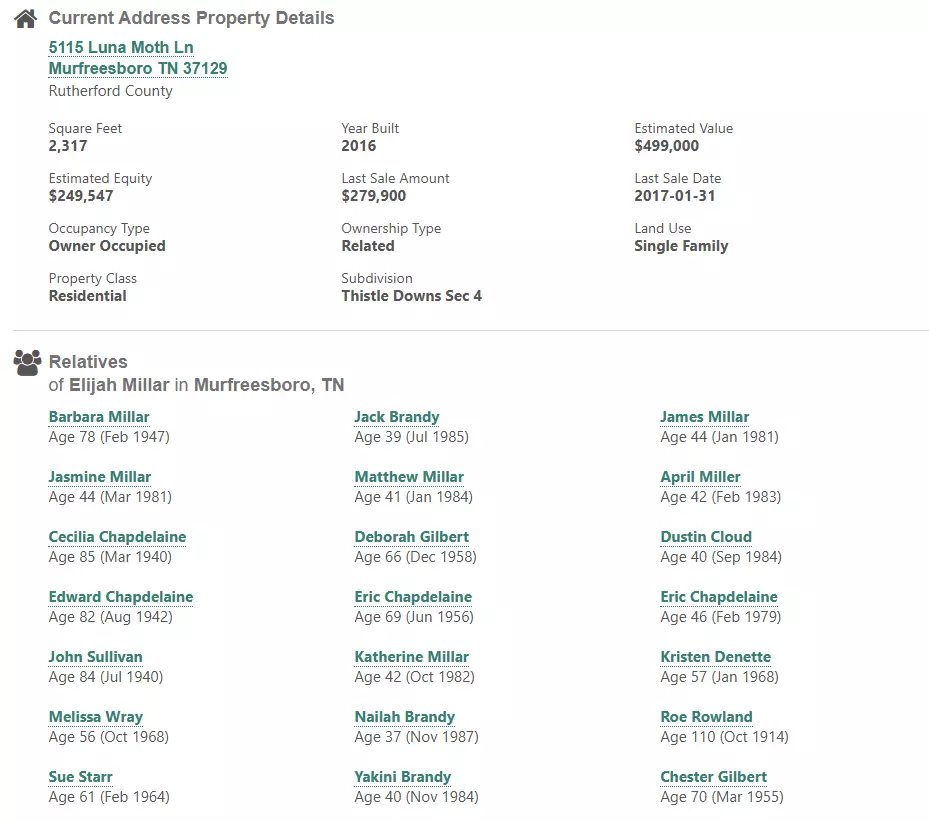The image size is (929, 821).
Task: Select the subdivision Thistle Downs Sec 4
Action: (412, 296)
